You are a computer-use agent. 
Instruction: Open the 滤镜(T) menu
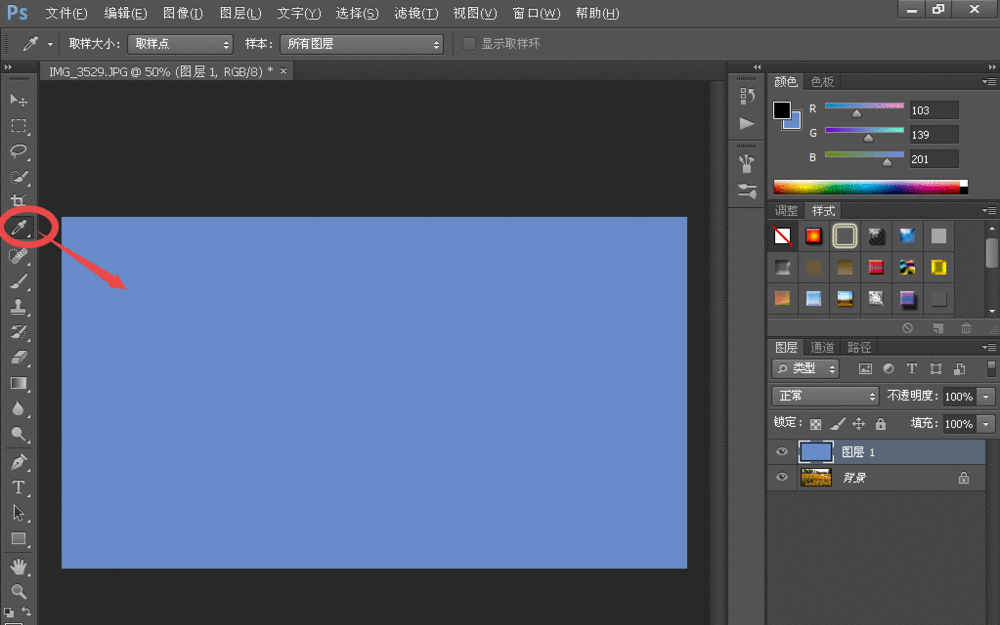(x=416, y=13)
